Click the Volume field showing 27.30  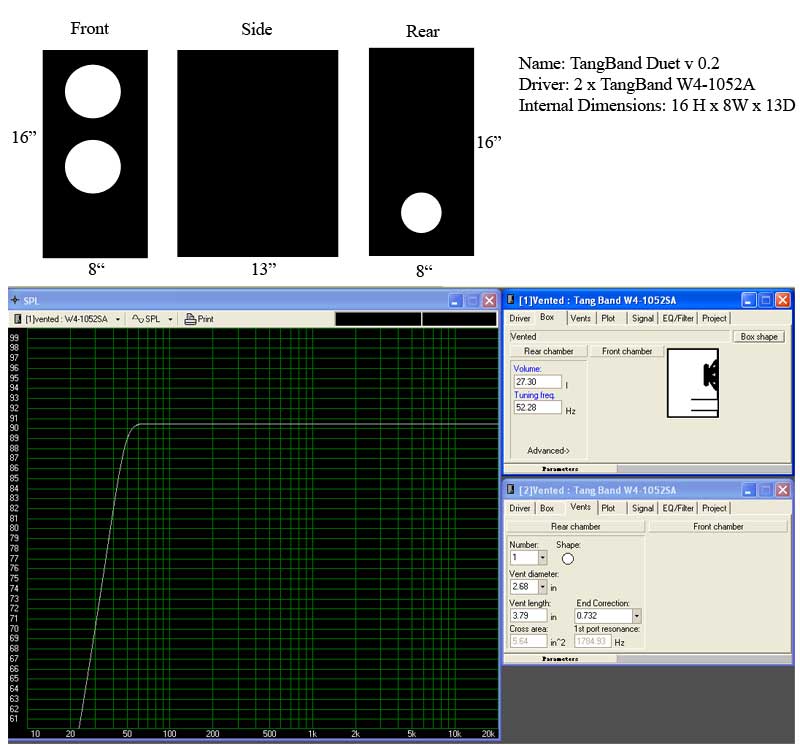click(537, 382)
